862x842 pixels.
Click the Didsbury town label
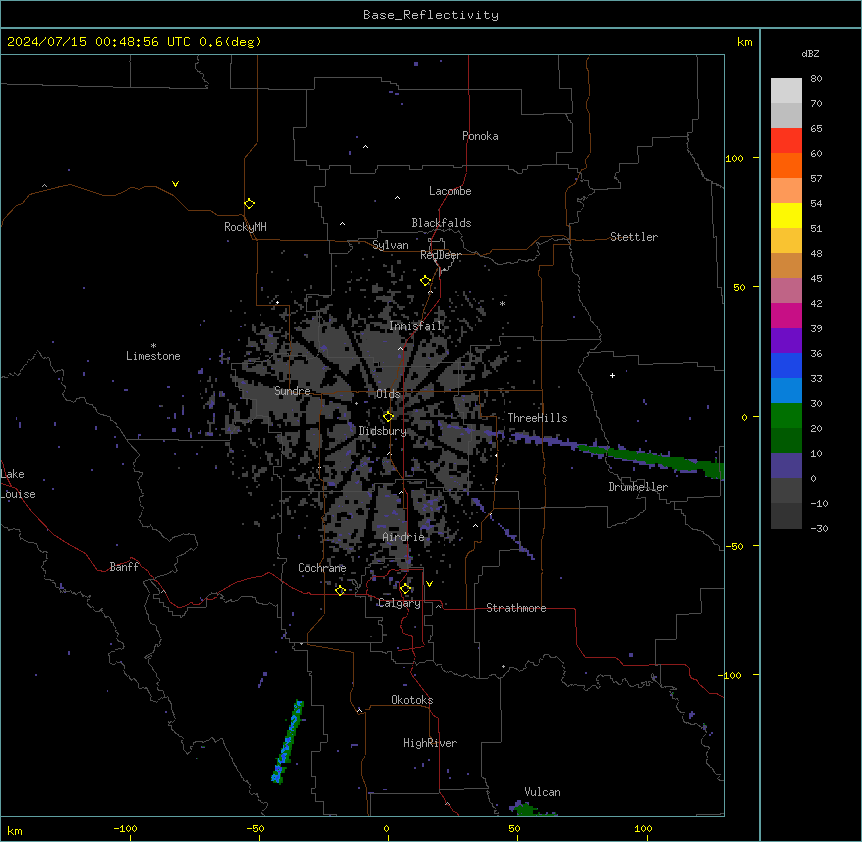382,431
